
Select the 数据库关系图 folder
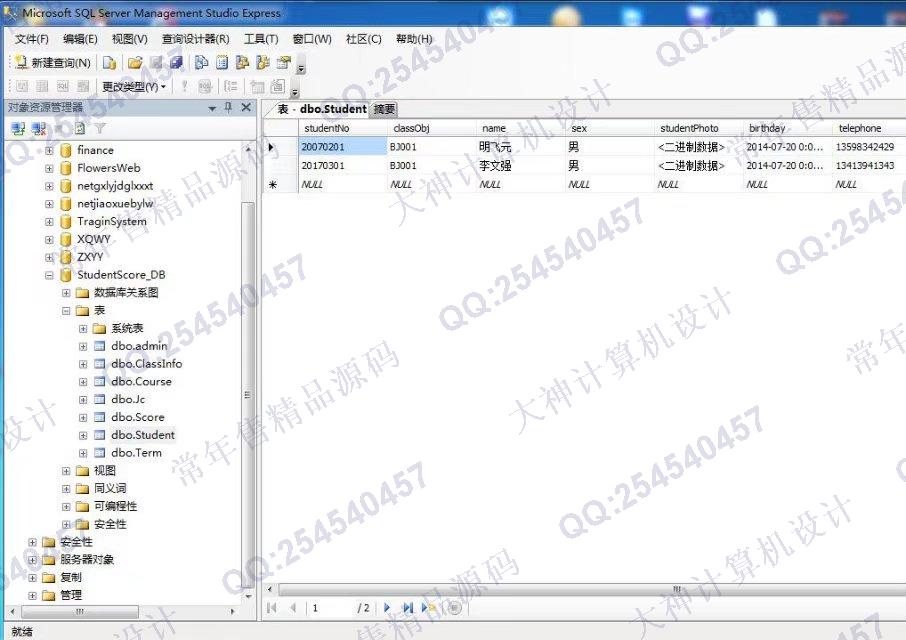point(126,292)
